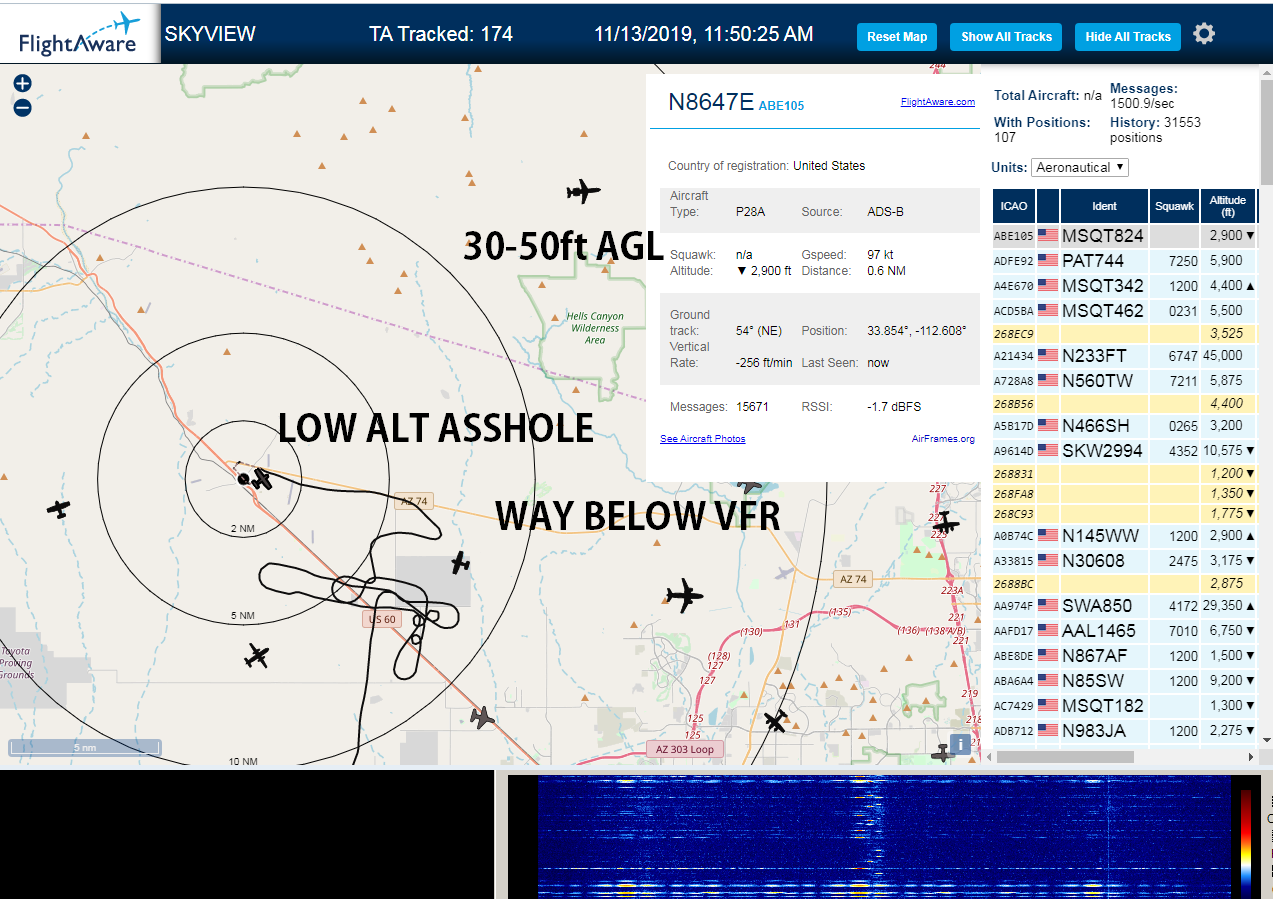Select the N145WW aircraft row
1273x899 pixels.
point(1124,536)
